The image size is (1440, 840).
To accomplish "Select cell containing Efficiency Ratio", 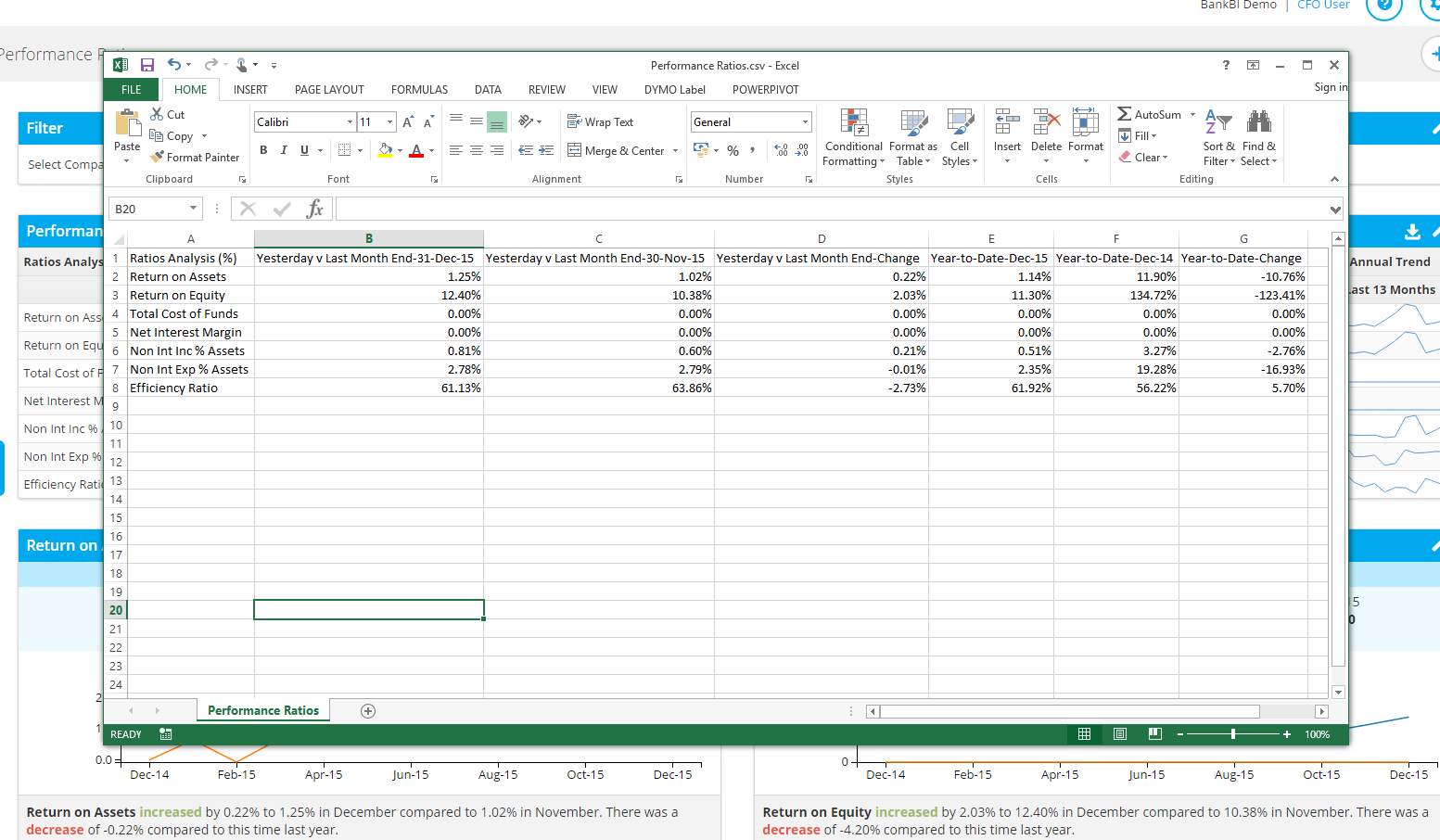I will pos(173,388).
